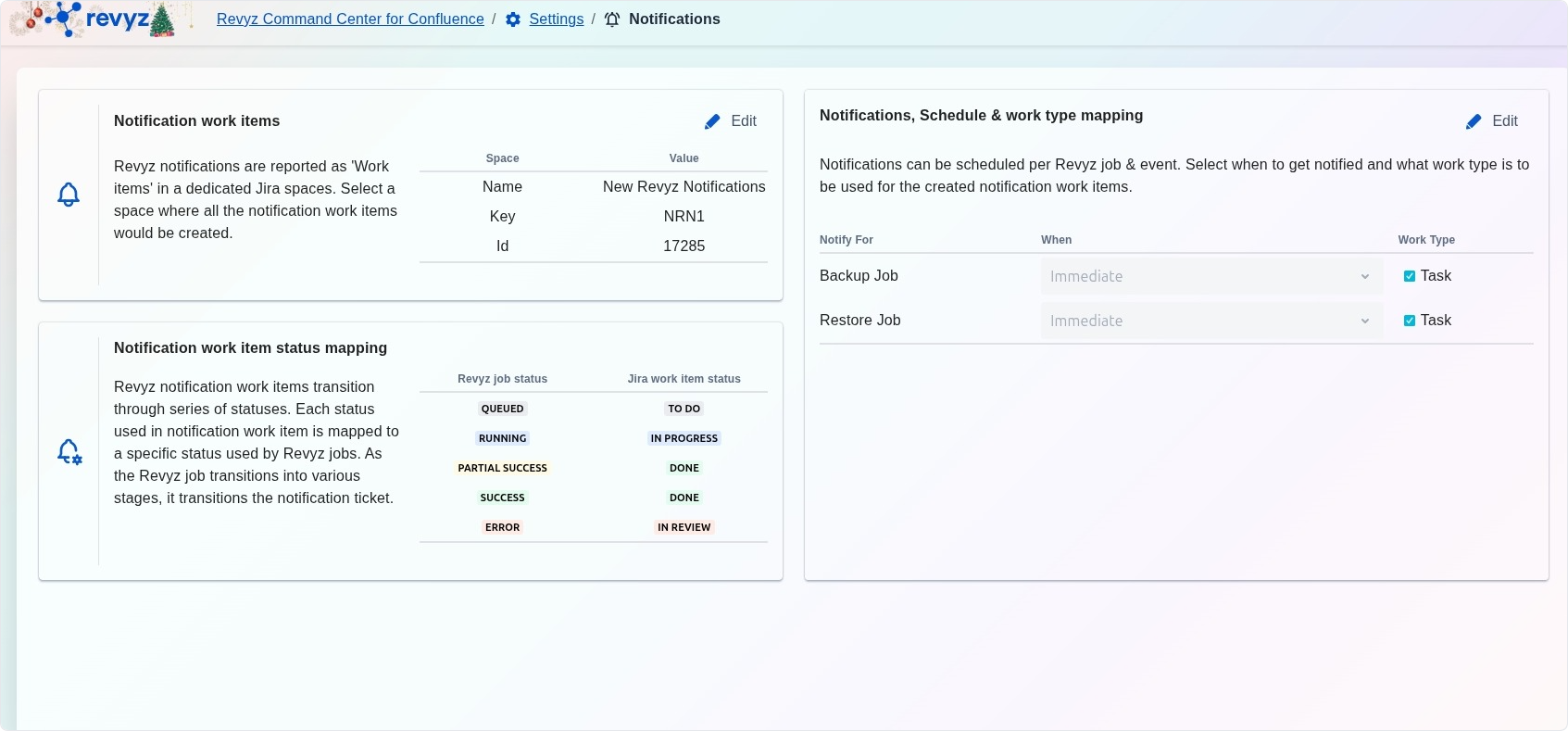This screenshot has width=1568, height=731.
Task: Click the IN PROGRESS status badge
Action: pos(684,438)
